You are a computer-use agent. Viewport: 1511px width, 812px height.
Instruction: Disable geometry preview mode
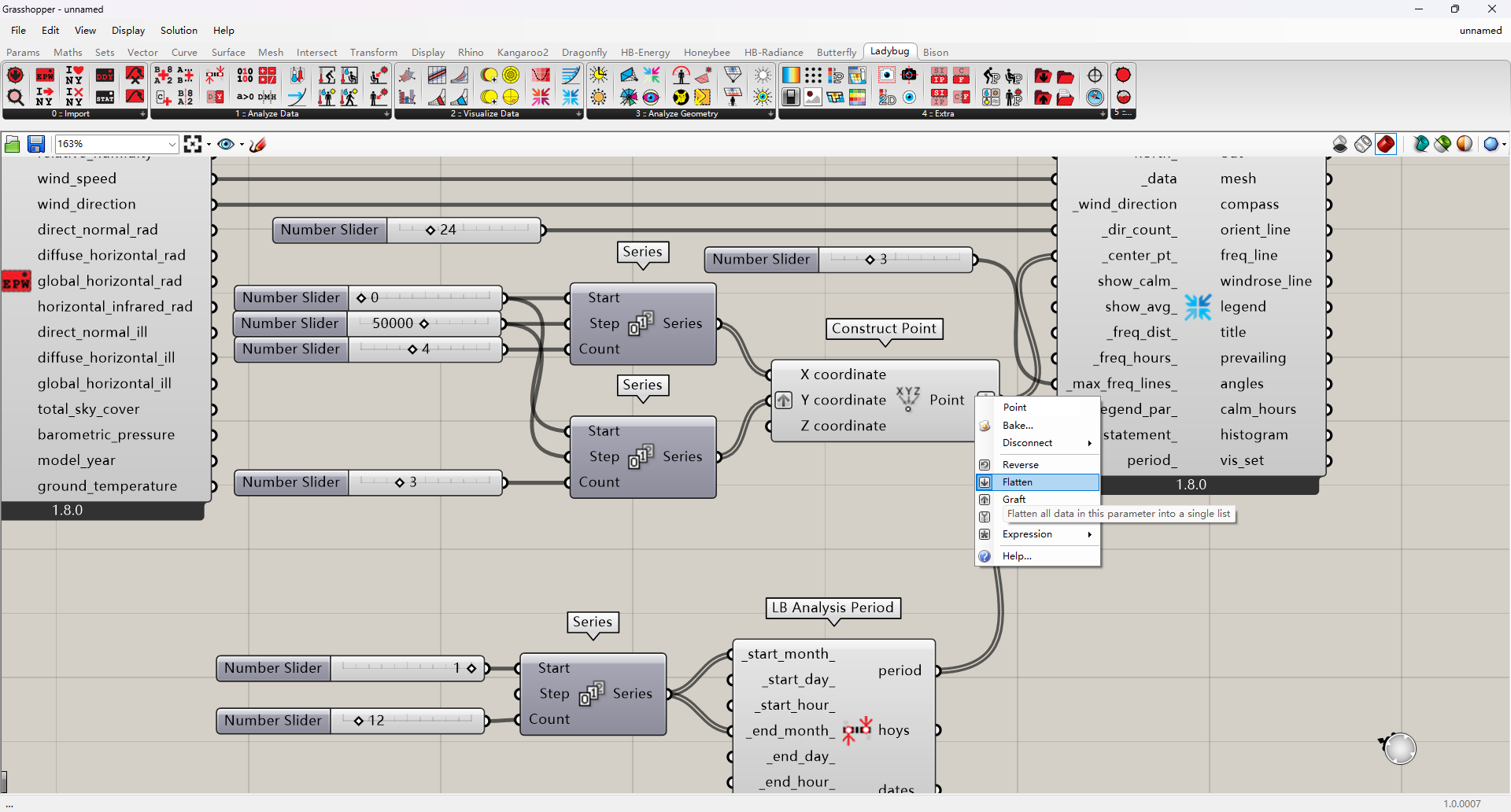[1340, 144]
